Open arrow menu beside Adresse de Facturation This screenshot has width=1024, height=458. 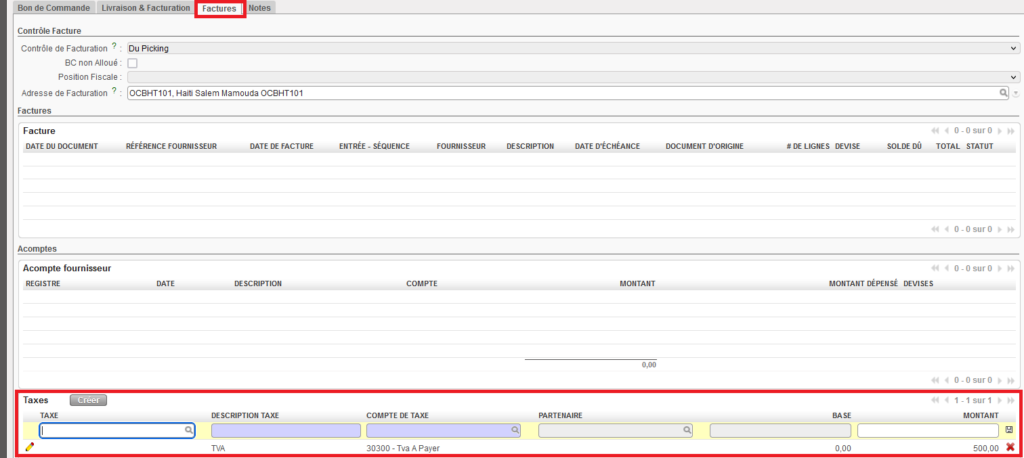[1014, 93]
